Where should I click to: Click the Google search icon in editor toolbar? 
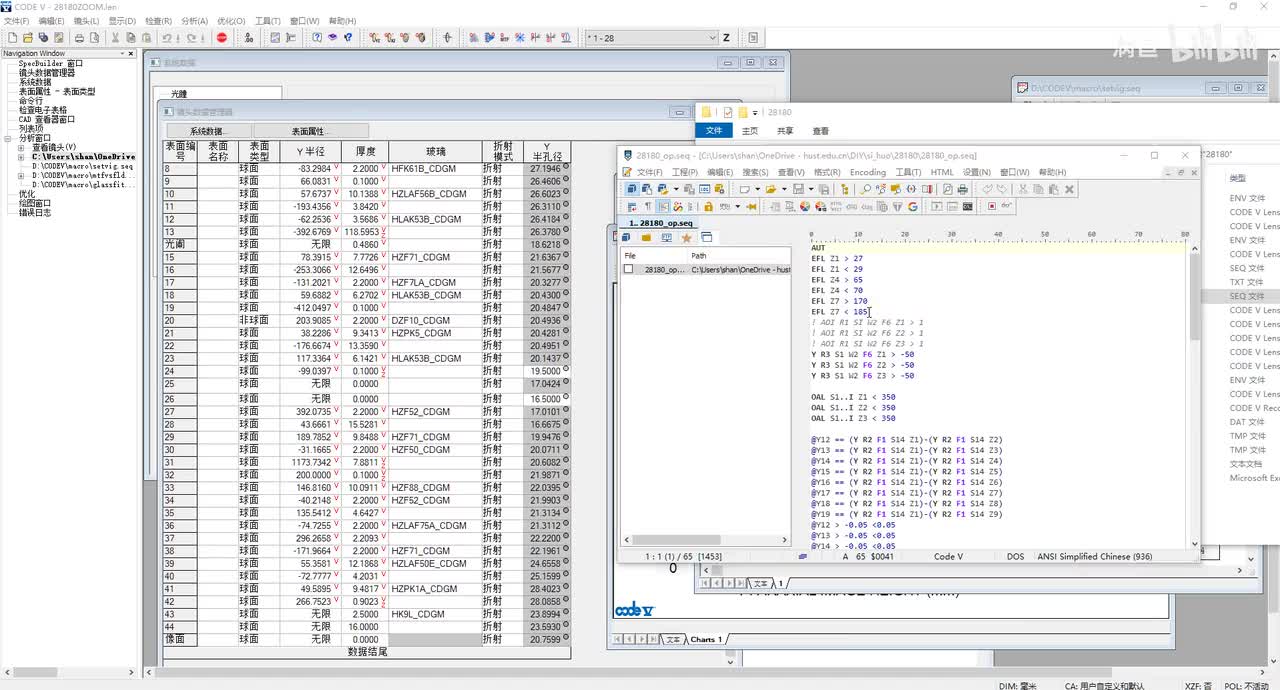pyautogui.click(x=913, y=206)
